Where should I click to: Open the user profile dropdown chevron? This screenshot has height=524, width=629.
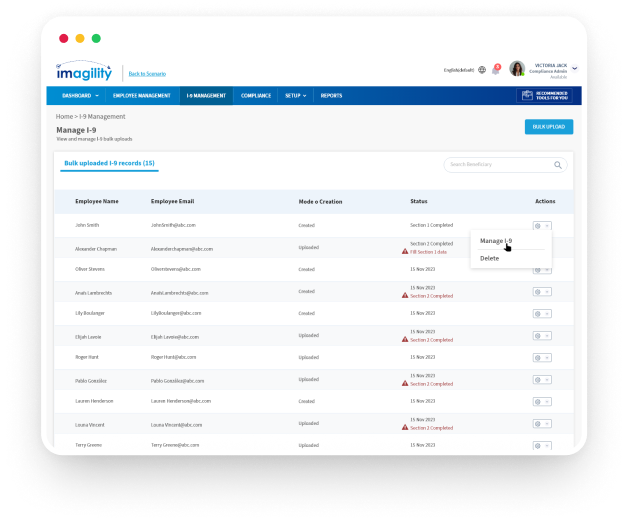575,69
